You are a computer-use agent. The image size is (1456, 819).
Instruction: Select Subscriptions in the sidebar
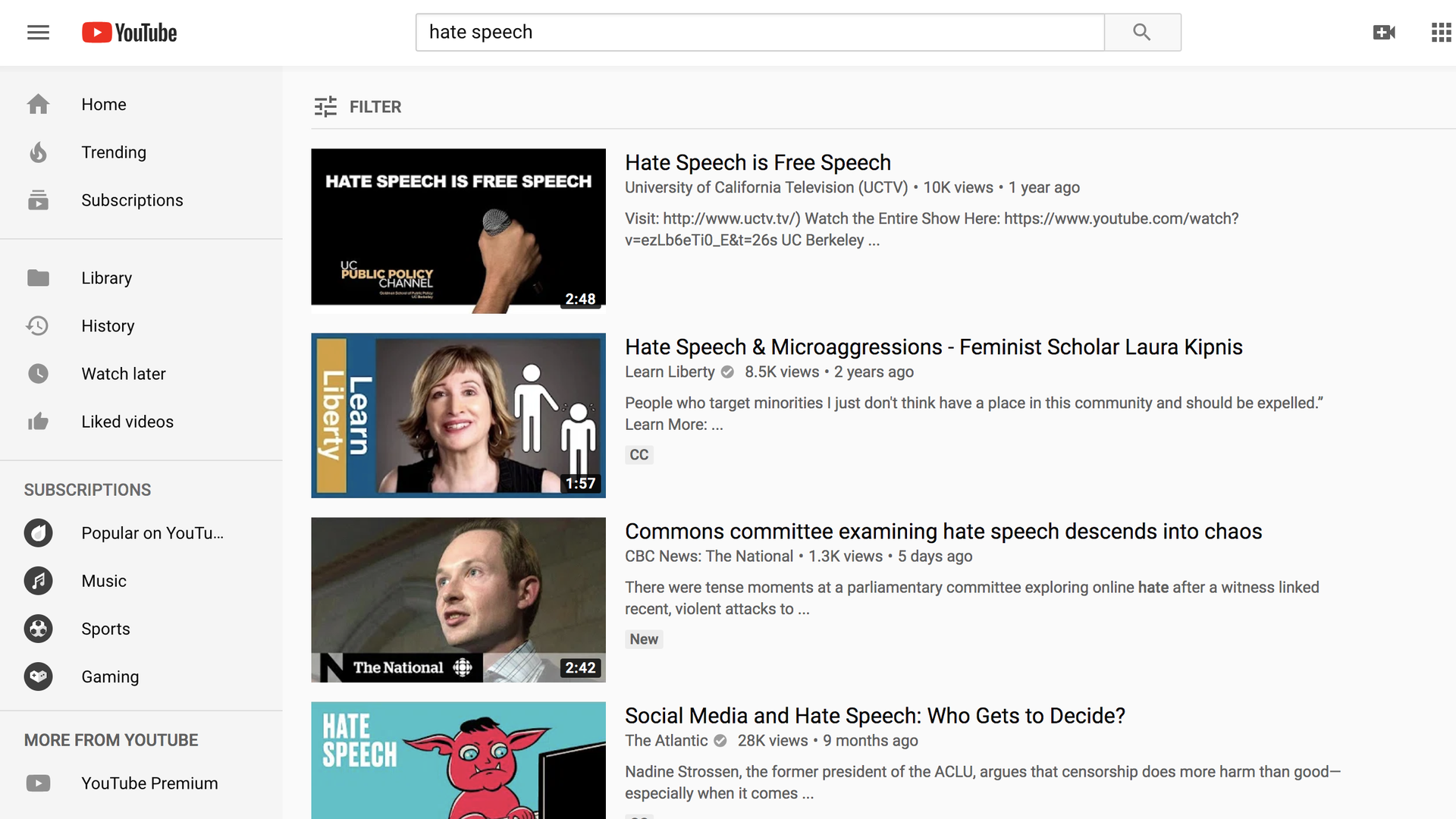pos(132,199)
